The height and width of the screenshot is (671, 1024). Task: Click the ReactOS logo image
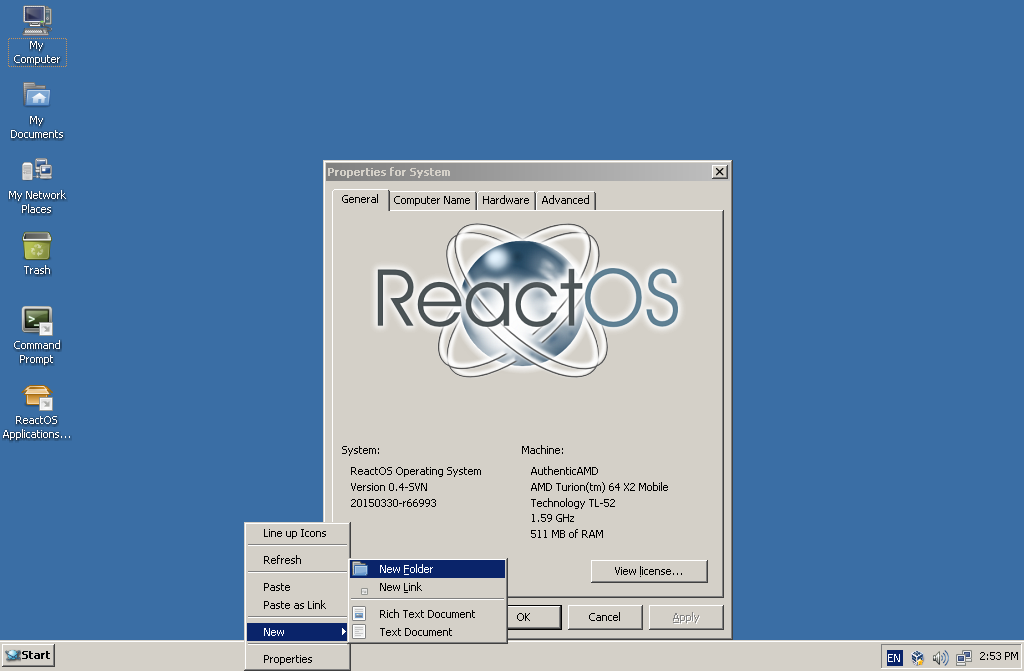pyautogui.click(x=528, y=301)
